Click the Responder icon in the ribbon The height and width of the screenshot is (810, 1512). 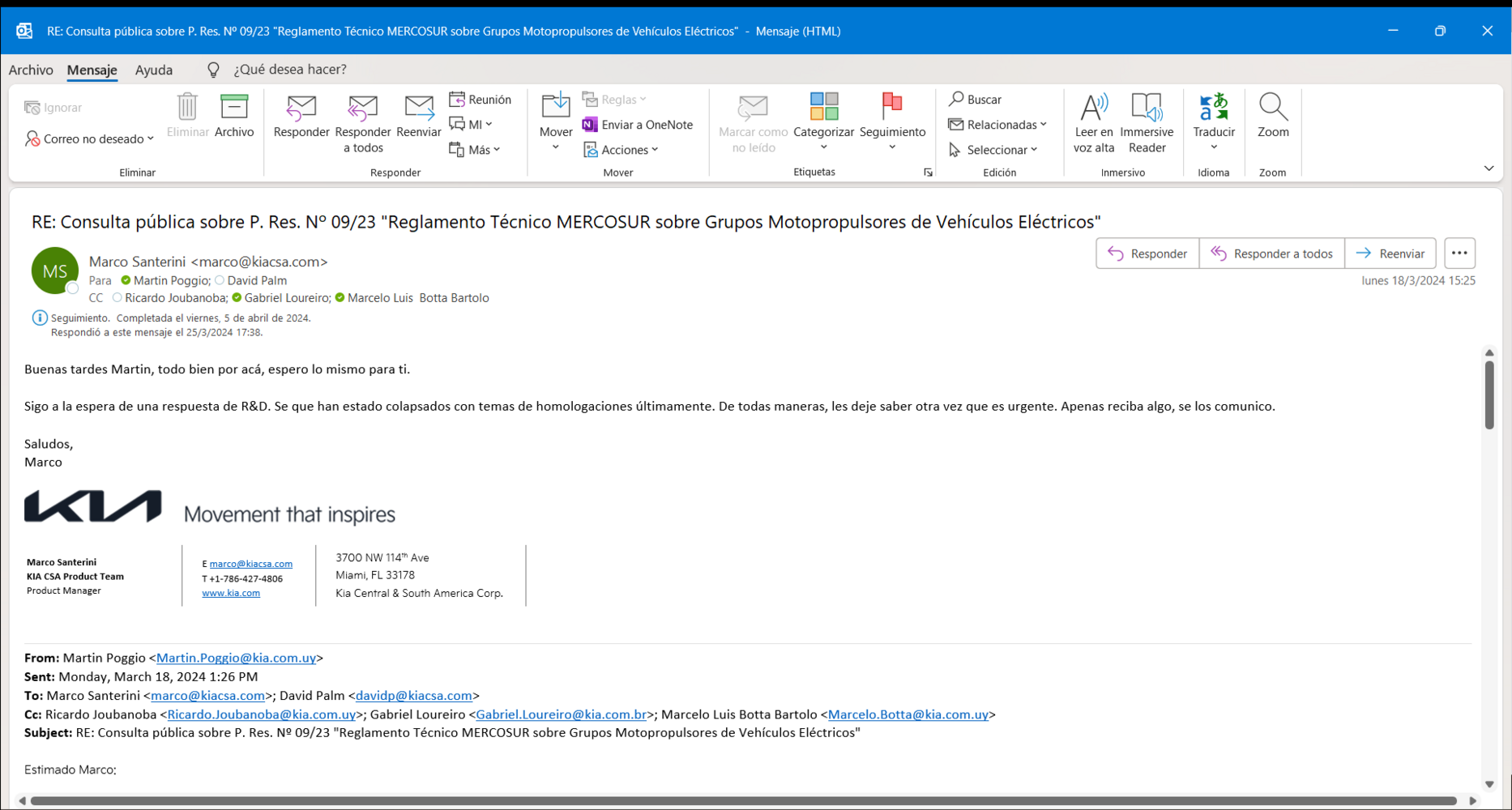click(301, 109)
